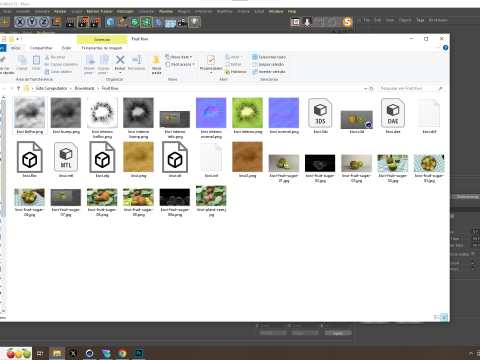Click Downloads in the breadcrumb path
The image size is (480, 360).
pyautogui.click(x=84, y=88)
